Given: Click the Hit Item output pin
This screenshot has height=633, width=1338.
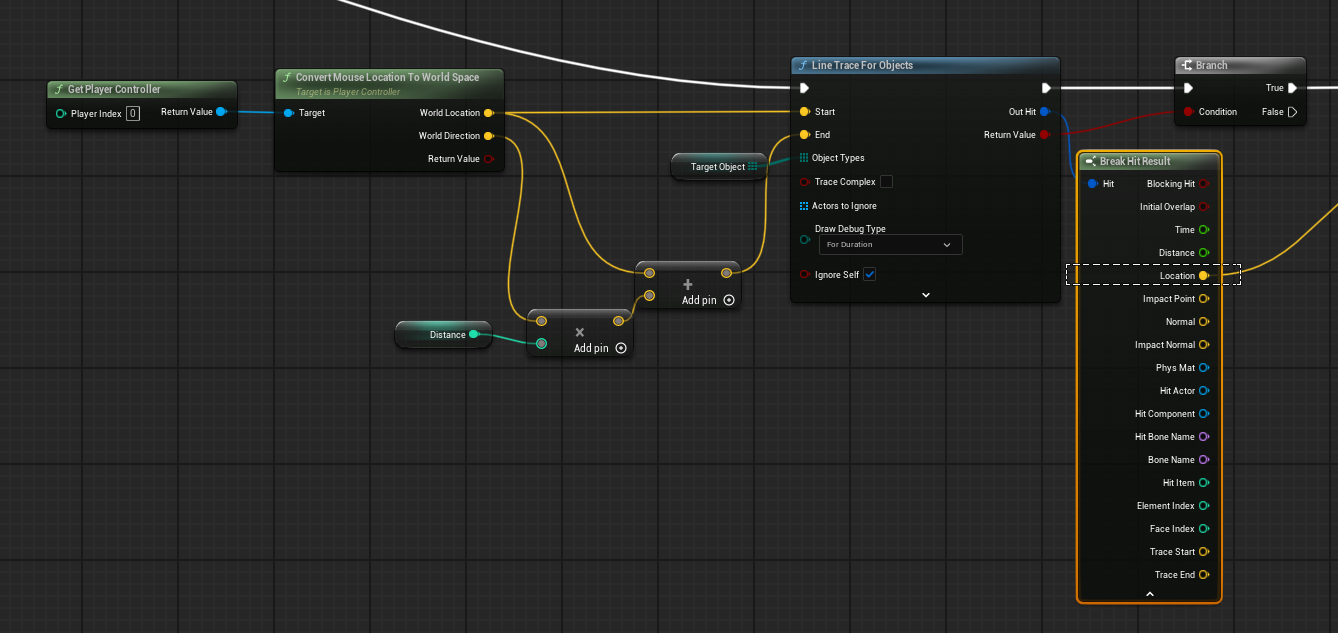Looking at the screenshot, I should click(x=1204, y=483).
